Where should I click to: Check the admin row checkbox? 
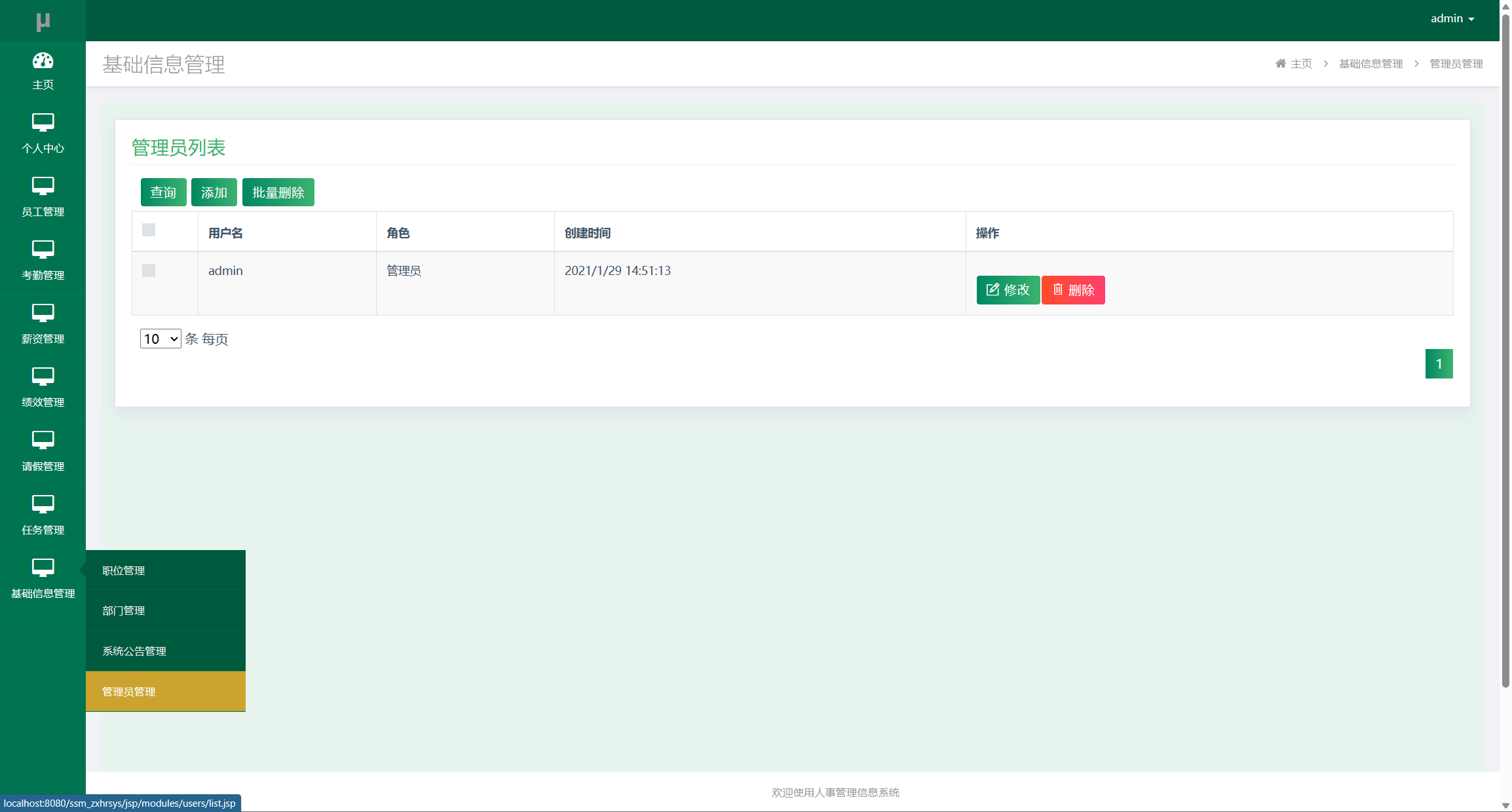149,270
